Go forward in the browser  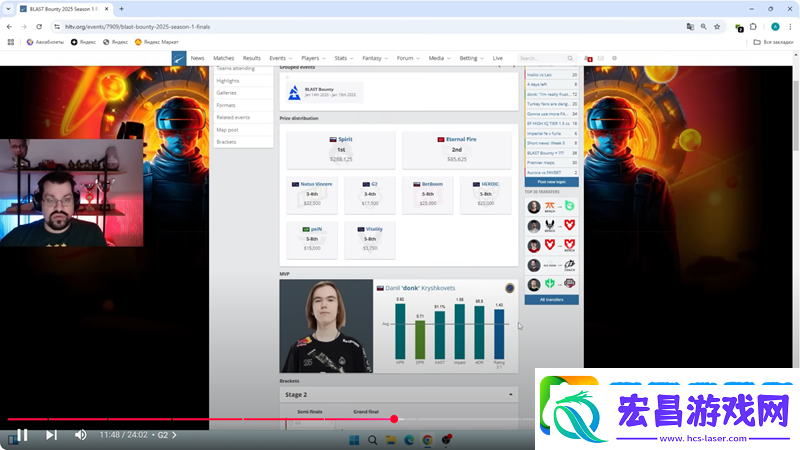click(24, 27)
